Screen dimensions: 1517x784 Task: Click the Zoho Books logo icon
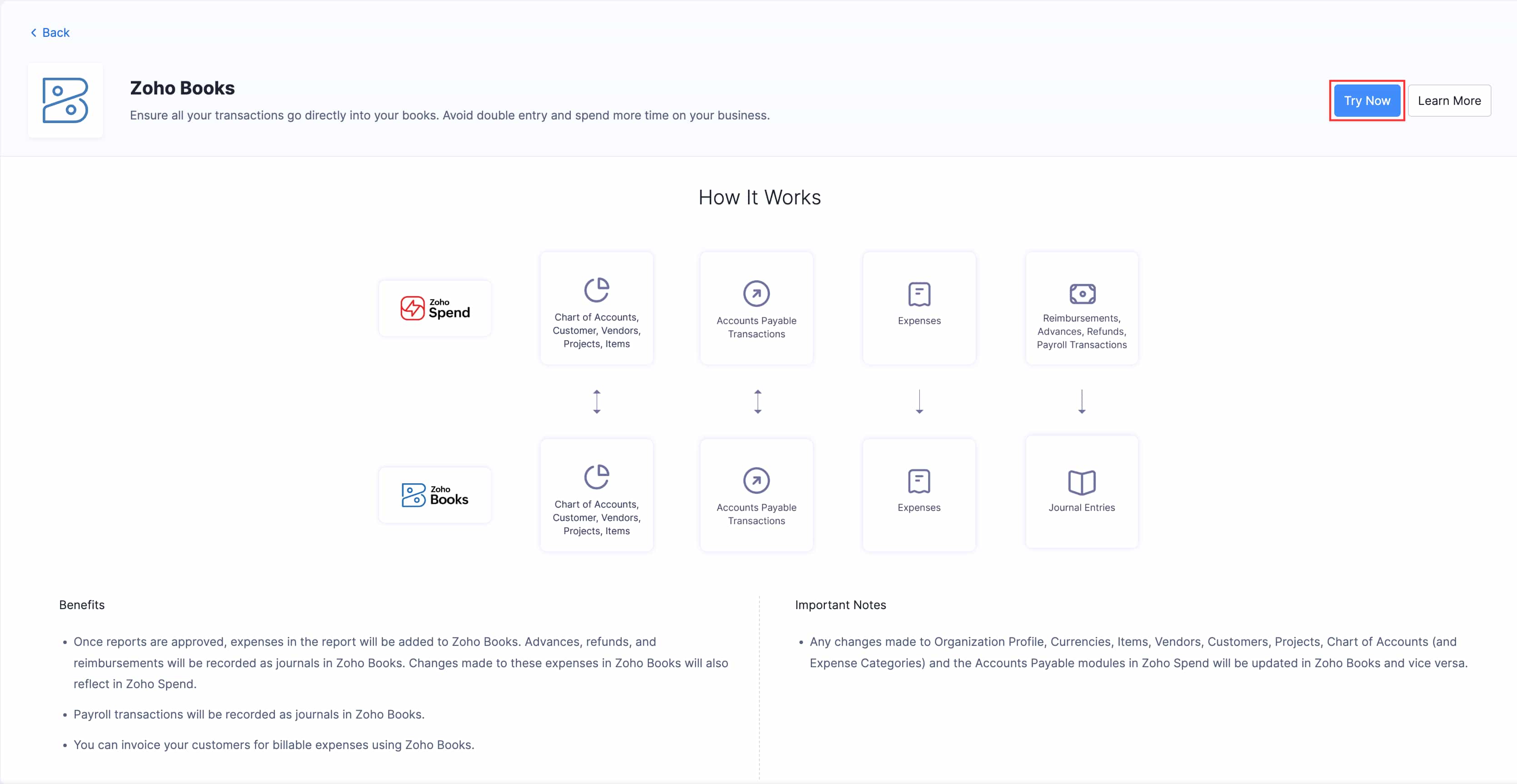coord(65,100)
